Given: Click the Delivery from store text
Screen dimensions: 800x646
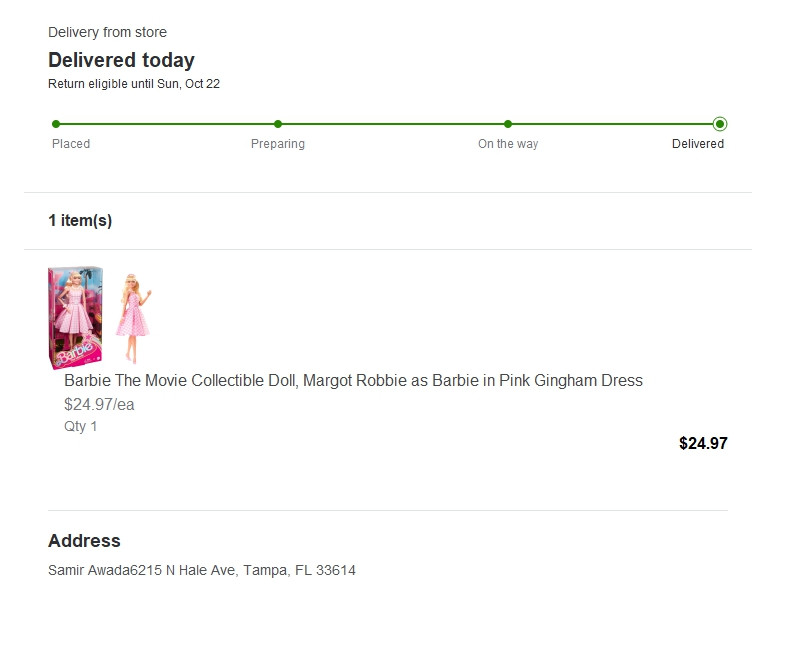Looking at the screenshot, I should (107, 32).
